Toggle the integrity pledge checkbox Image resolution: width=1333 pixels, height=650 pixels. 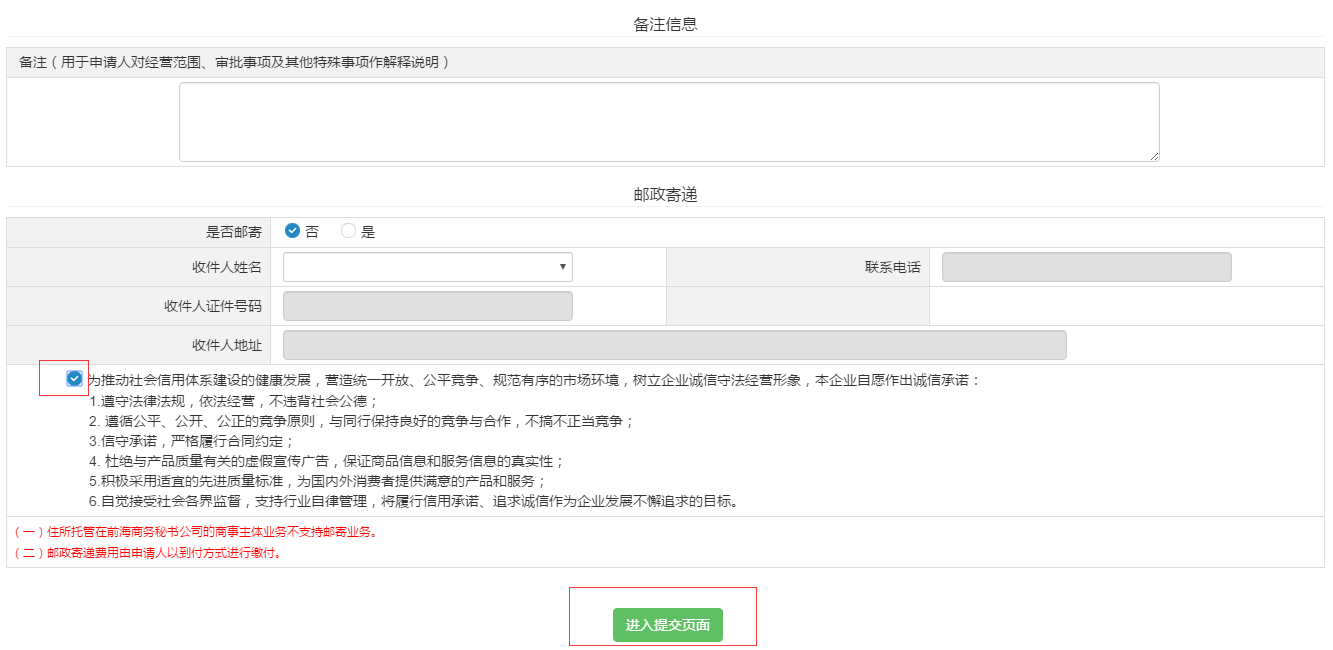click(74, 379)
